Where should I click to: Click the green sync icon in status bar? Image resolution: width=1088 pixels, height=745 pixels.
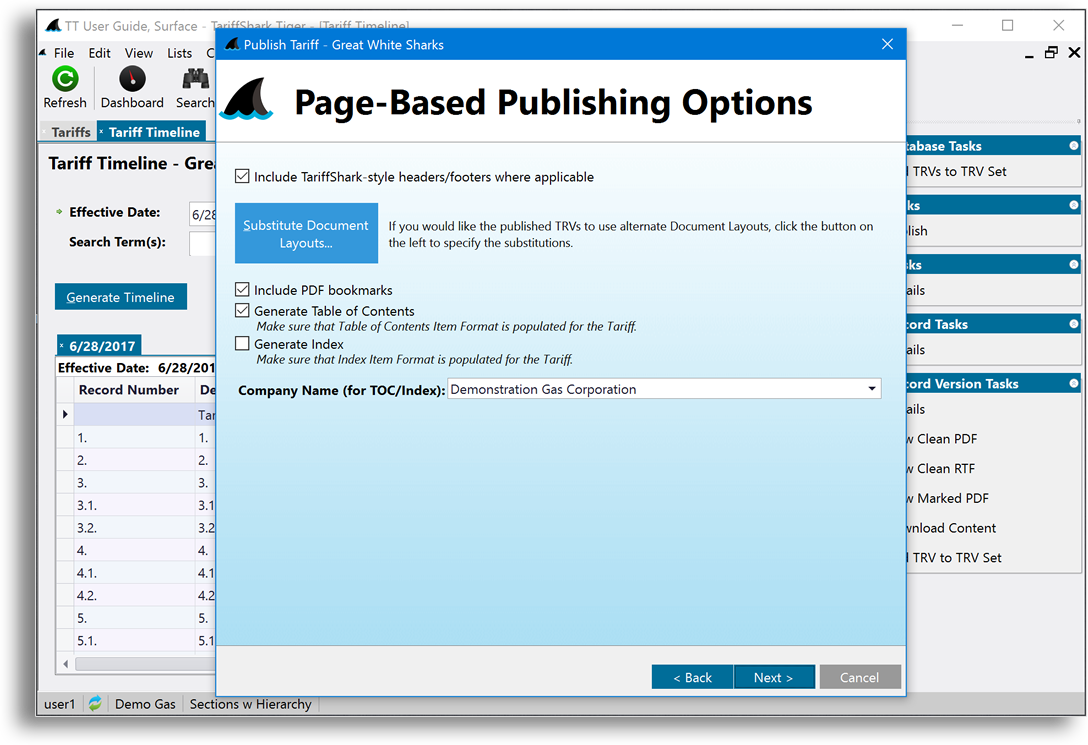pos(95,703)
